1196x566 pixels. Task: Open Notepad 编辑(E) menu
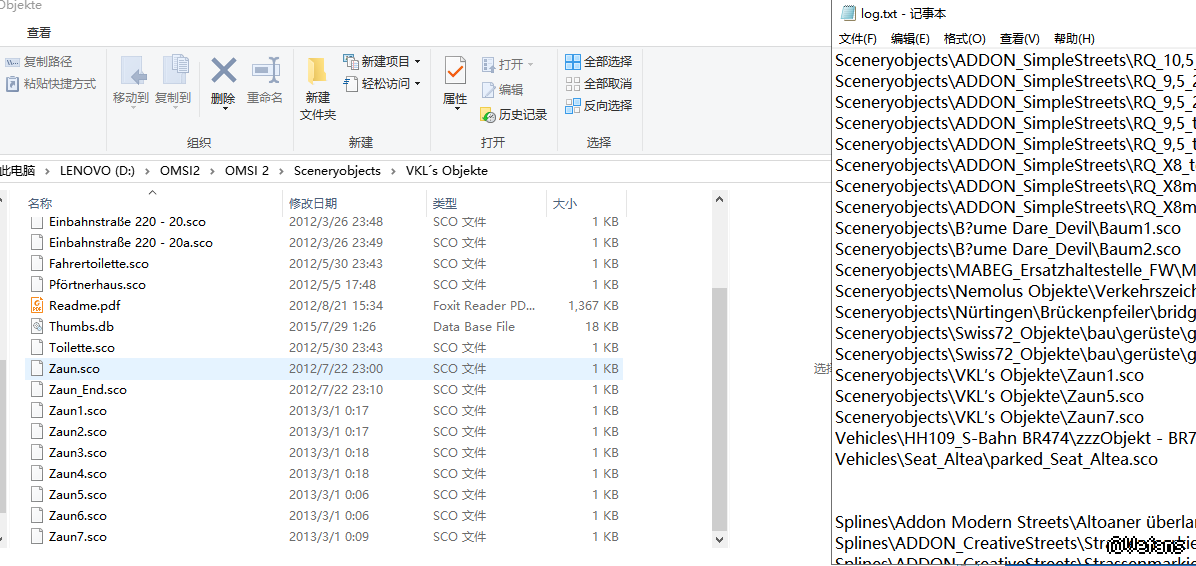tap(910, 39)
